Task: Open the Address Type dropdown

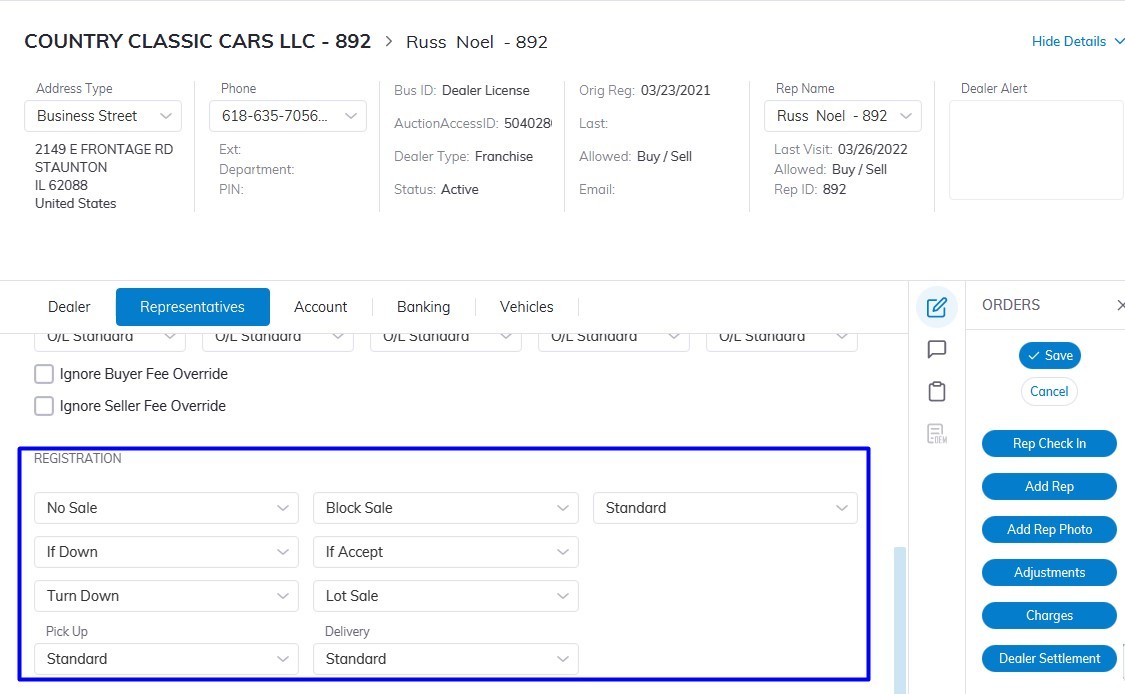Action: tap(103, 116)
